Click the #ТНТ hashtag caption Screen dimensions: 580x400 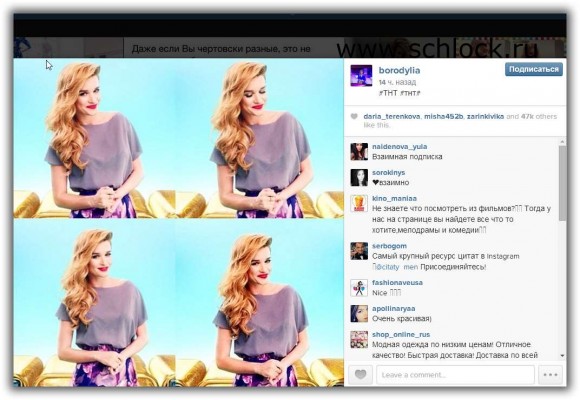coord(388,93)
